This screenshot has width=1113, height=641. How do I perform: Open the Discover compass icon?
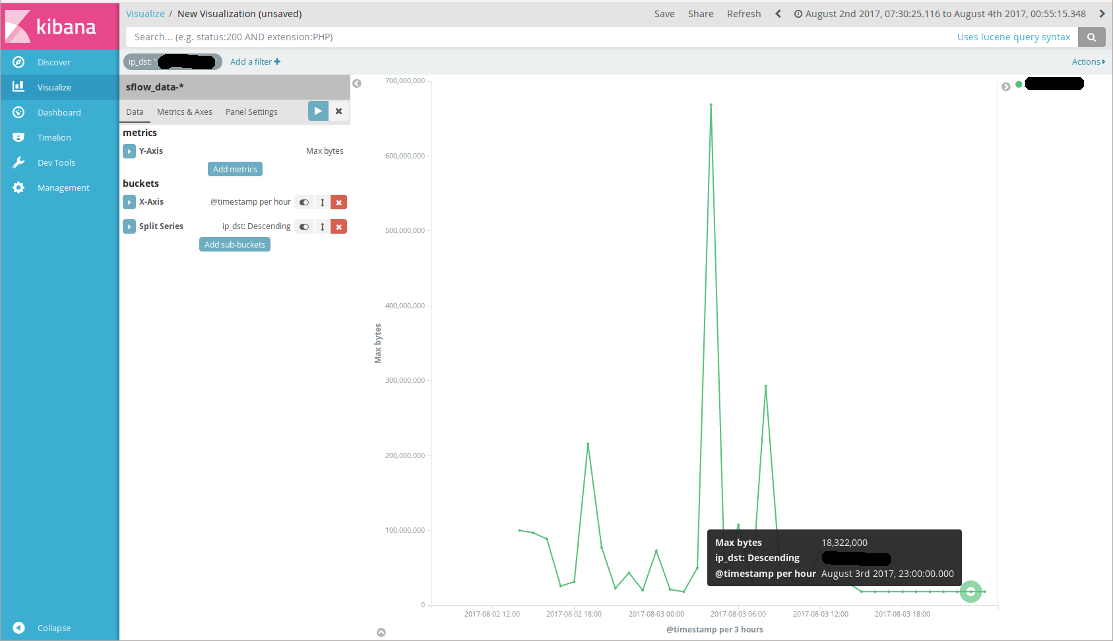click(18, 62)
